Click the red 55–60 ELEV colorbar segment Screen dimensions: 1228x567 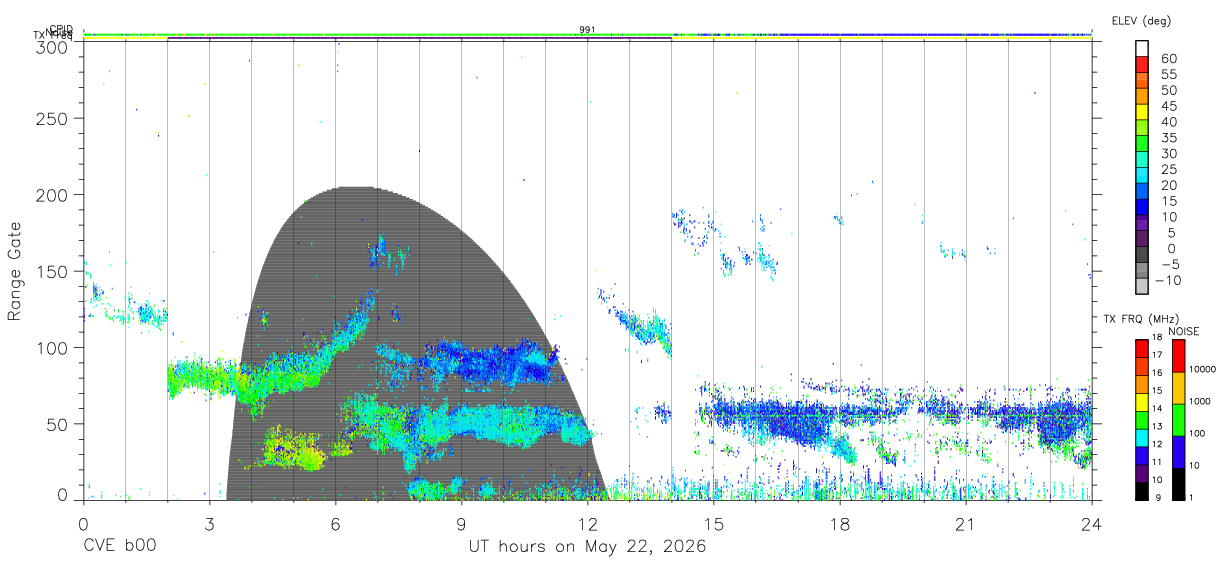pos(1142,67)
